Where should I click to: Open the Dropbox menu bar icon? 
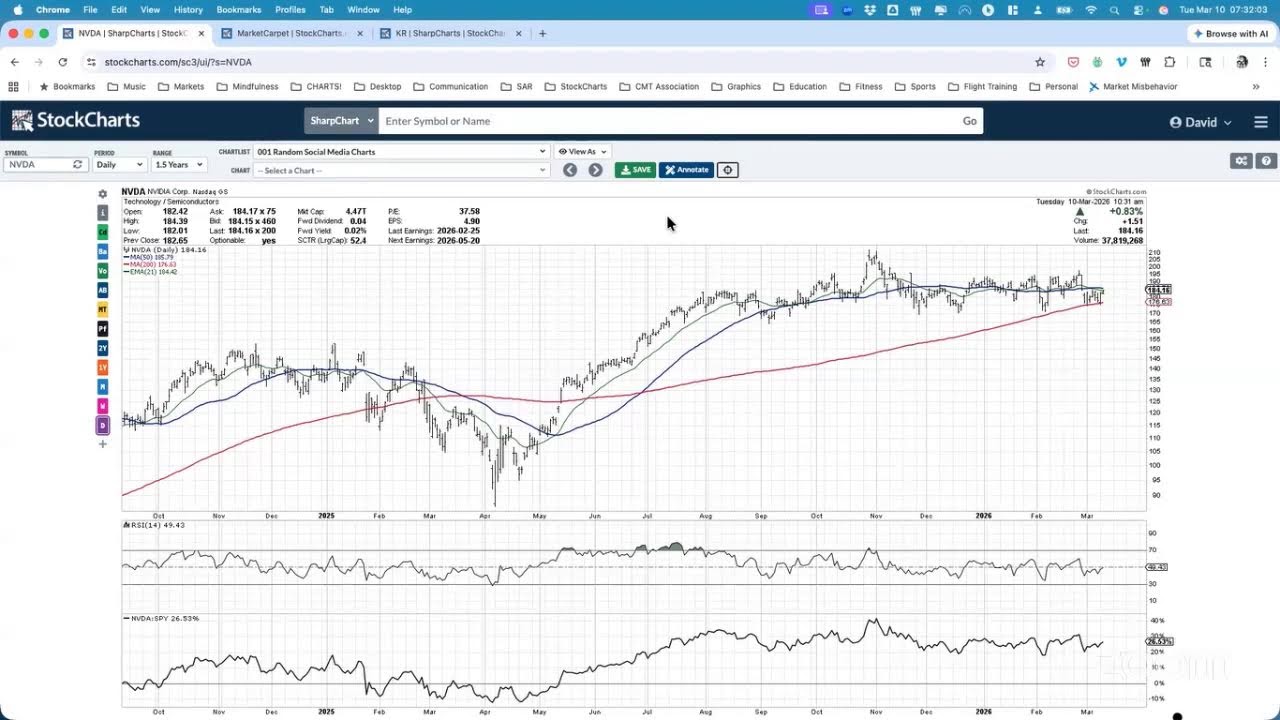click(x=872, y=10)
